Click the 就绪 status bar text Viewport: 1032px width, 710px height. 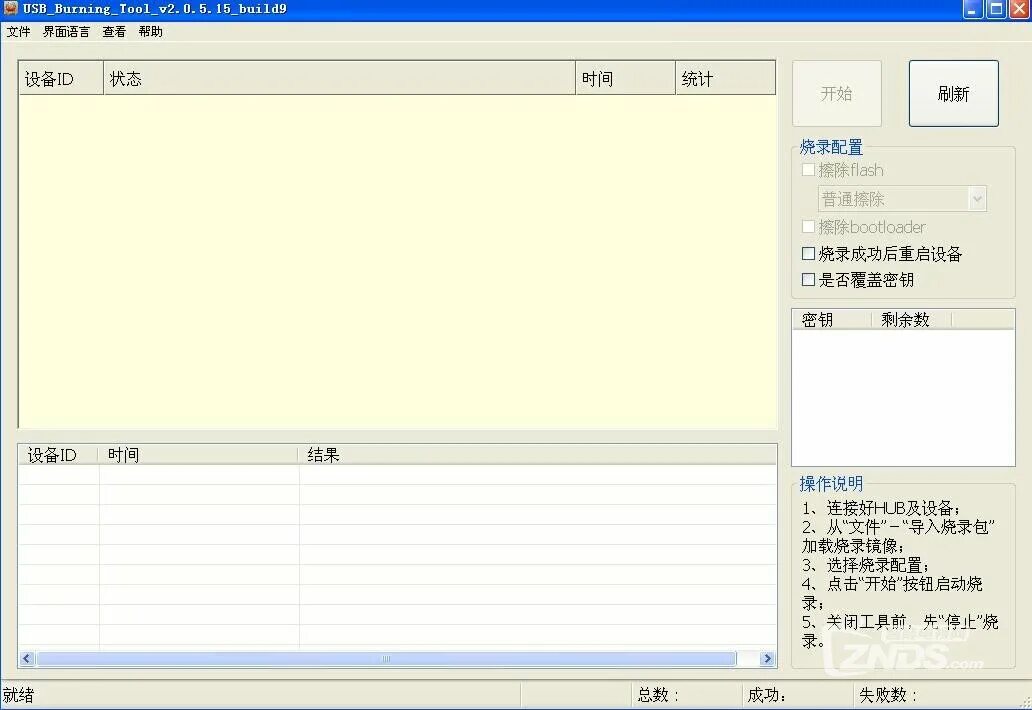18,695
